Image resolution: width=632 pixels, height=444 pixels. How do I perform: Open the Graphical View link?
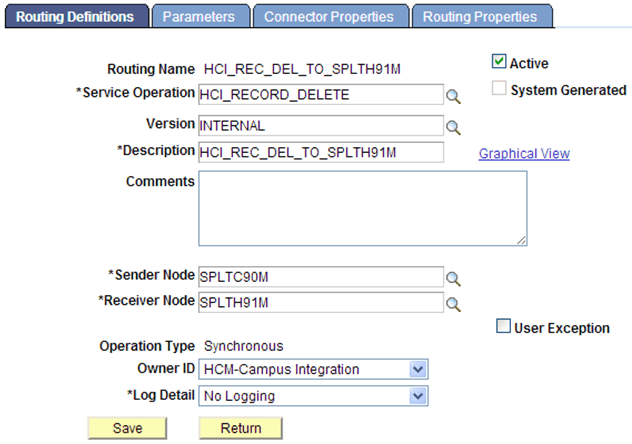[x=524, y=154]
